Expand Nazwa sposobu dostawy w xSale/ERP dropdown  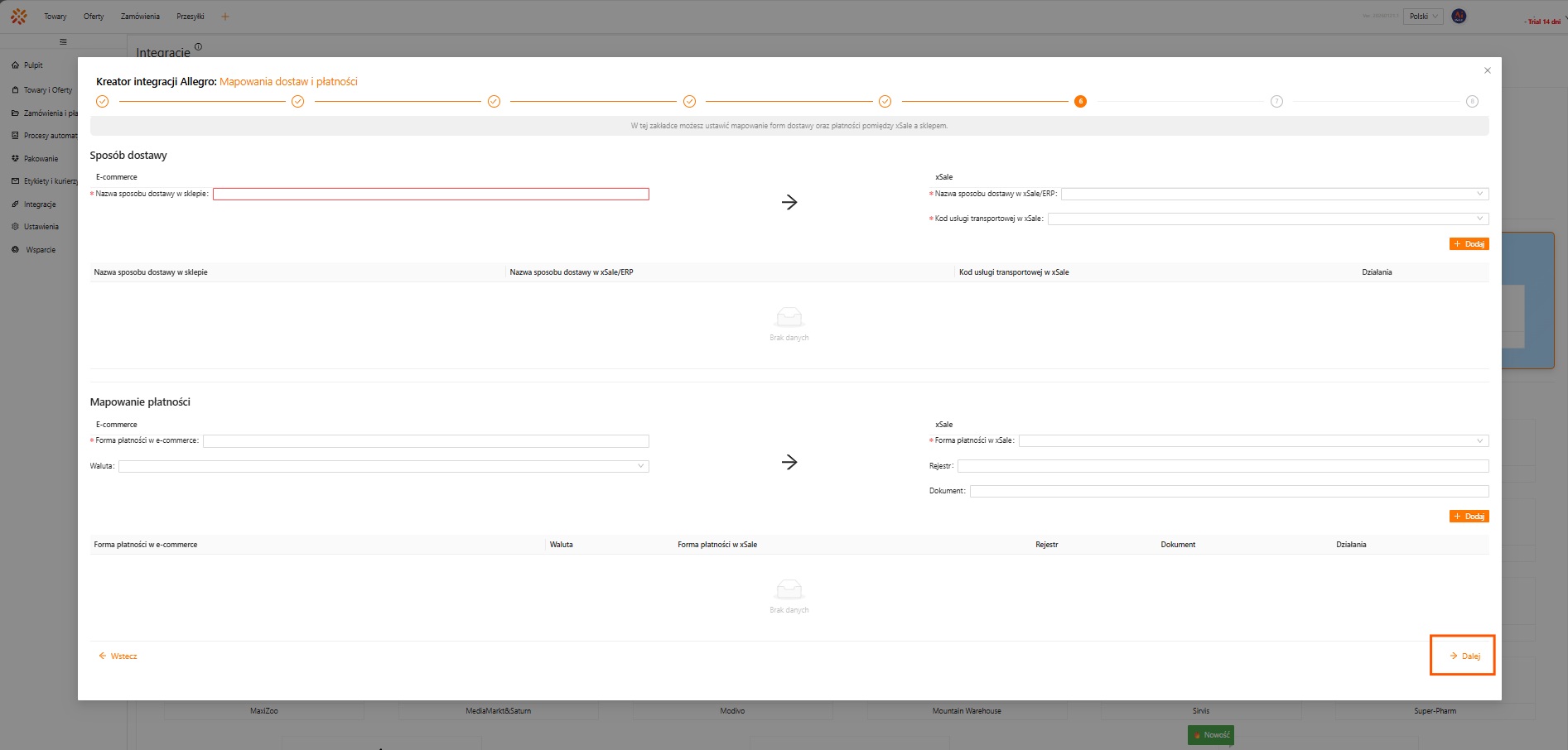coord(1274,194)
